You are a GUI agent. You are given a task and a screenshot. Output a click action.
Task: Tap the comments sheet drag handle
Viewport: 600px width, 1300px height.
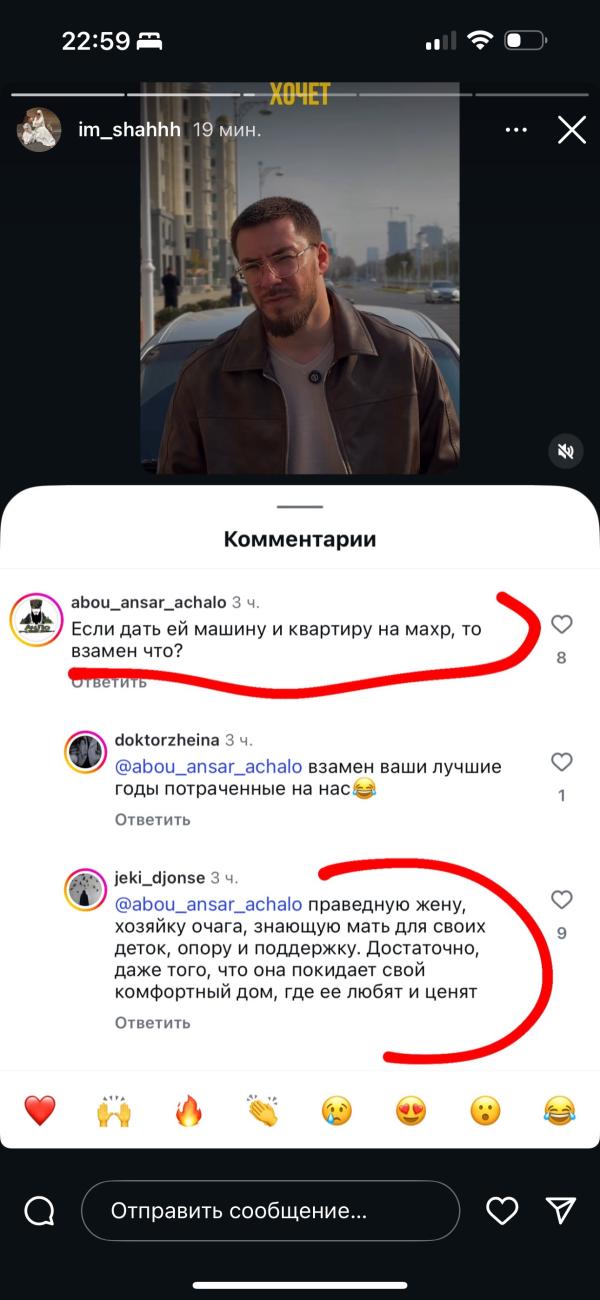(x=300, y=507)
